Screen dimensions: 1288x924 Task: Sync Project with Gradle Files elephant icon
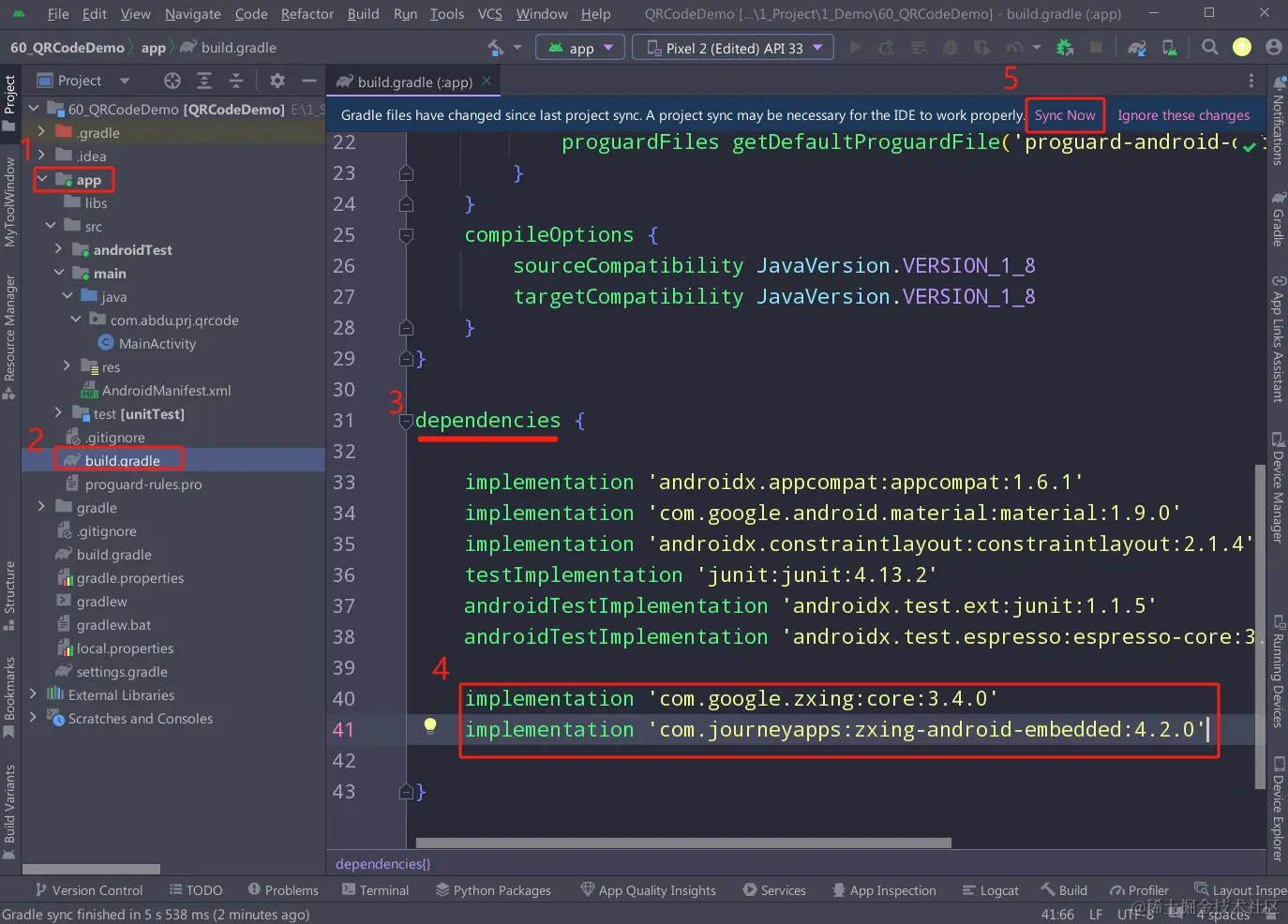pos(1137,48)
